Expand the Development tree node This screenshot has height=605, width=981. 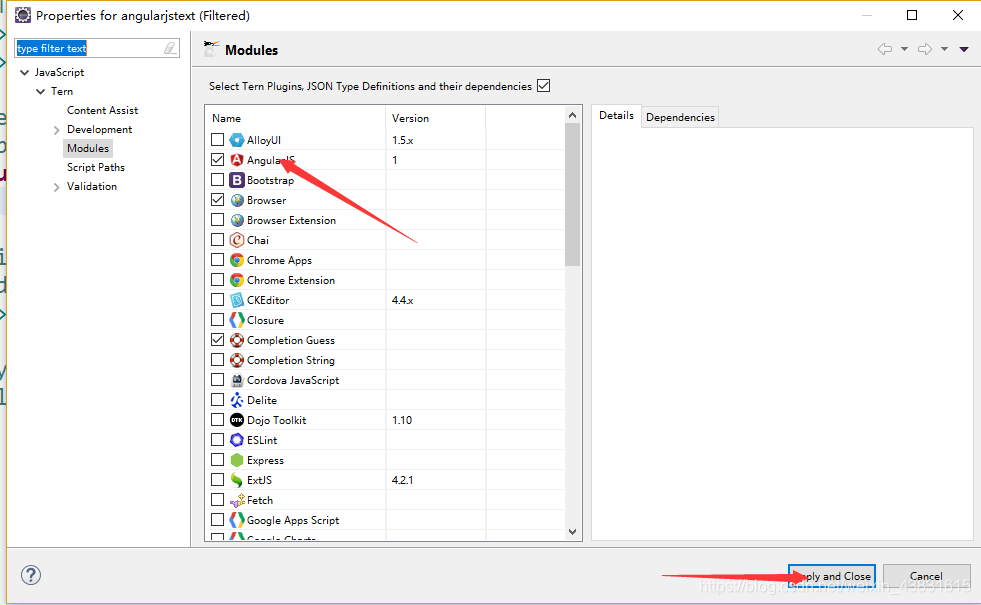coord(57,130)
